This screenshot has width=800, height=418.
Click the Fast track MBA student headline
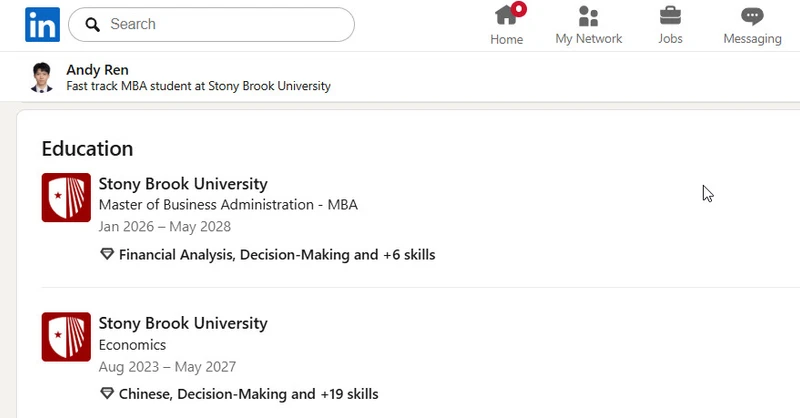(x=198, y=86)
